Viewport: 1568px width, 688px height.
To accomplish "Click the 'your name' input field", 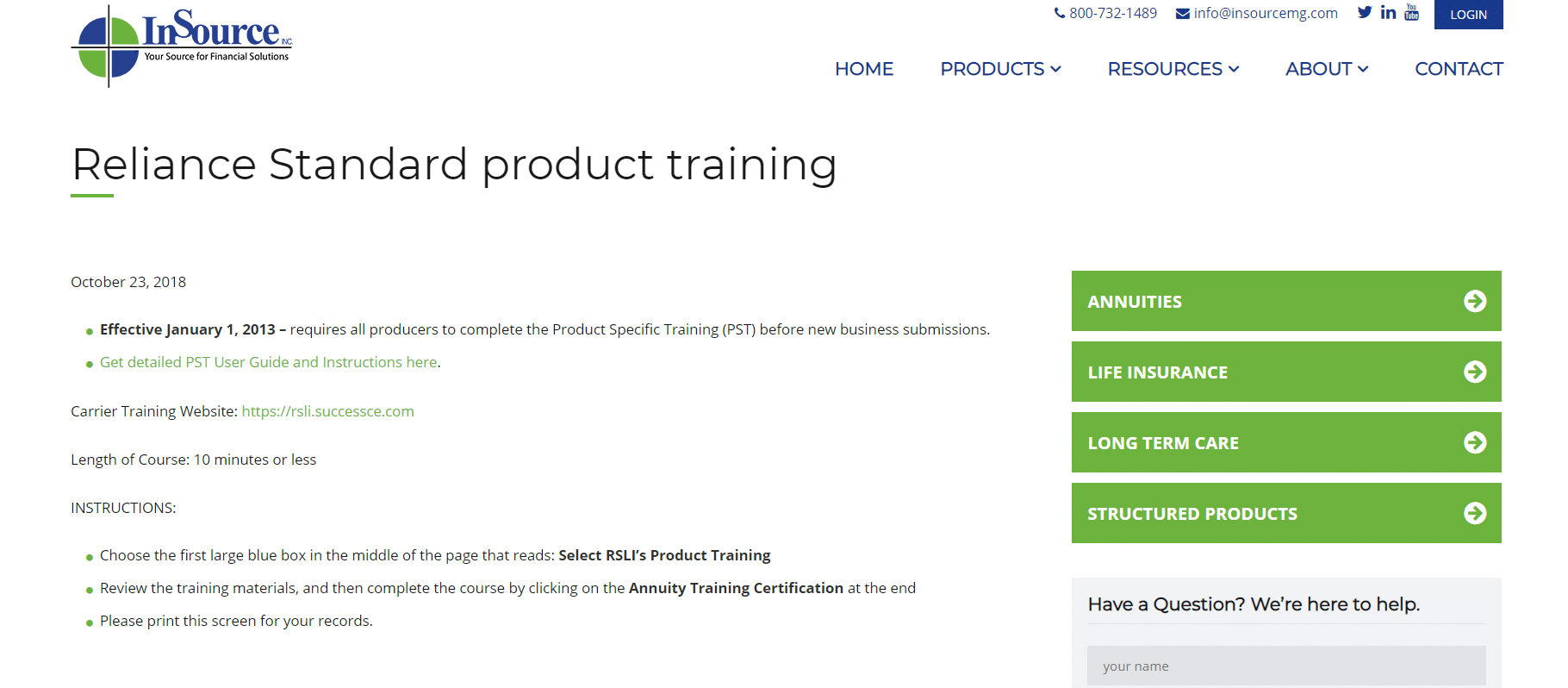I will (1286, 666).
